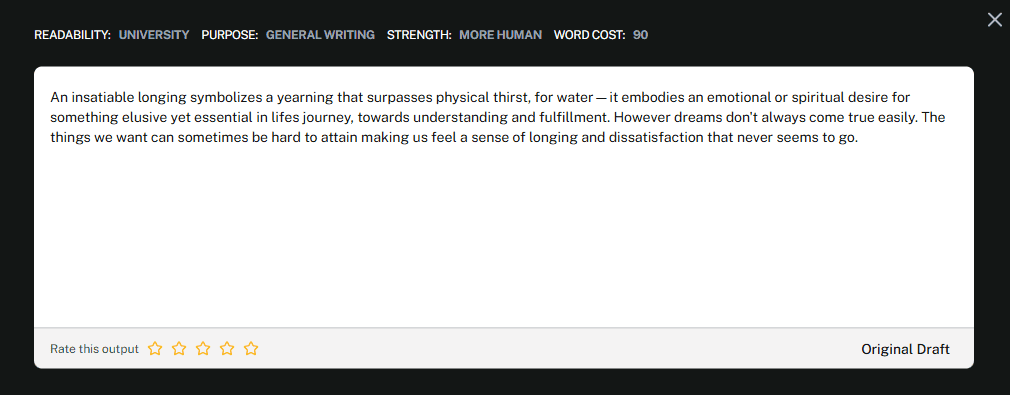1010x395 pixels.
Task: Click the word cost value 90
Action: pyautogui.click(x=640, y=35)
